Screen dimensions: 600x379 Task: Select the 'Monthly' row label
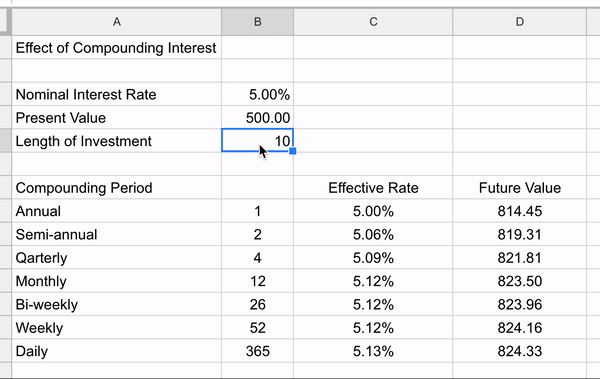tap(116, 281)
